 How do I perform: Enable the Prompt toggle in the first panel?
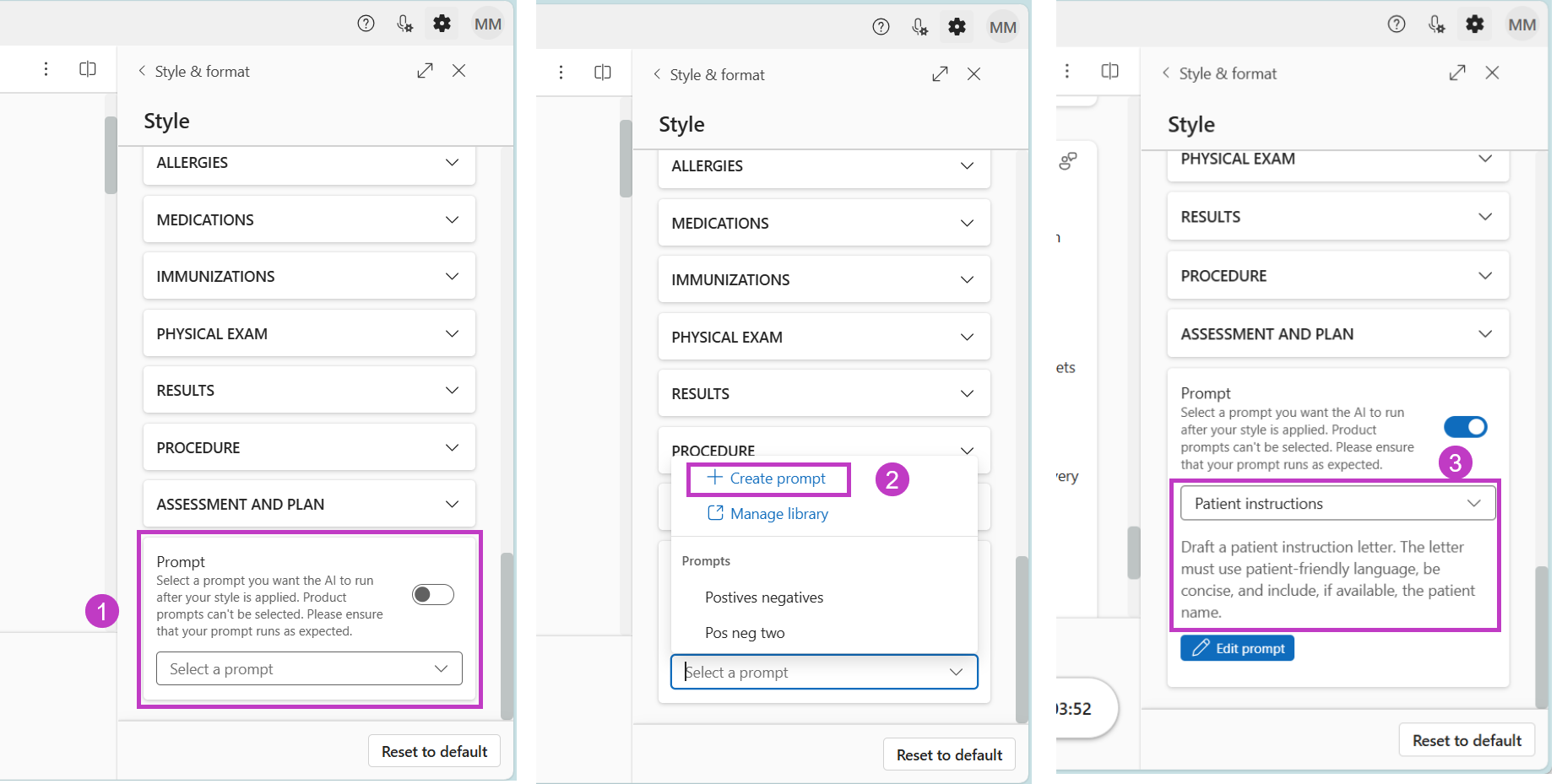point(432,594)
